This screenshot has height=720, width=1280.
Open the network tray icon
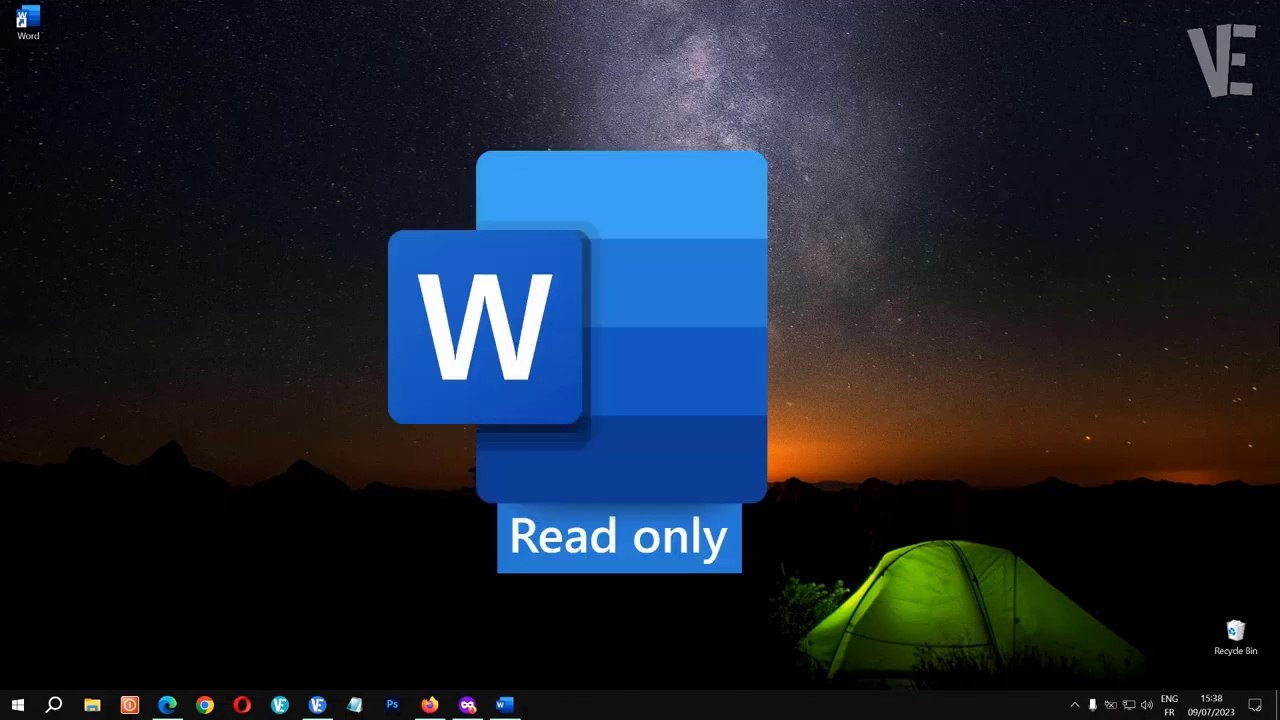[x=1129, y=705]
